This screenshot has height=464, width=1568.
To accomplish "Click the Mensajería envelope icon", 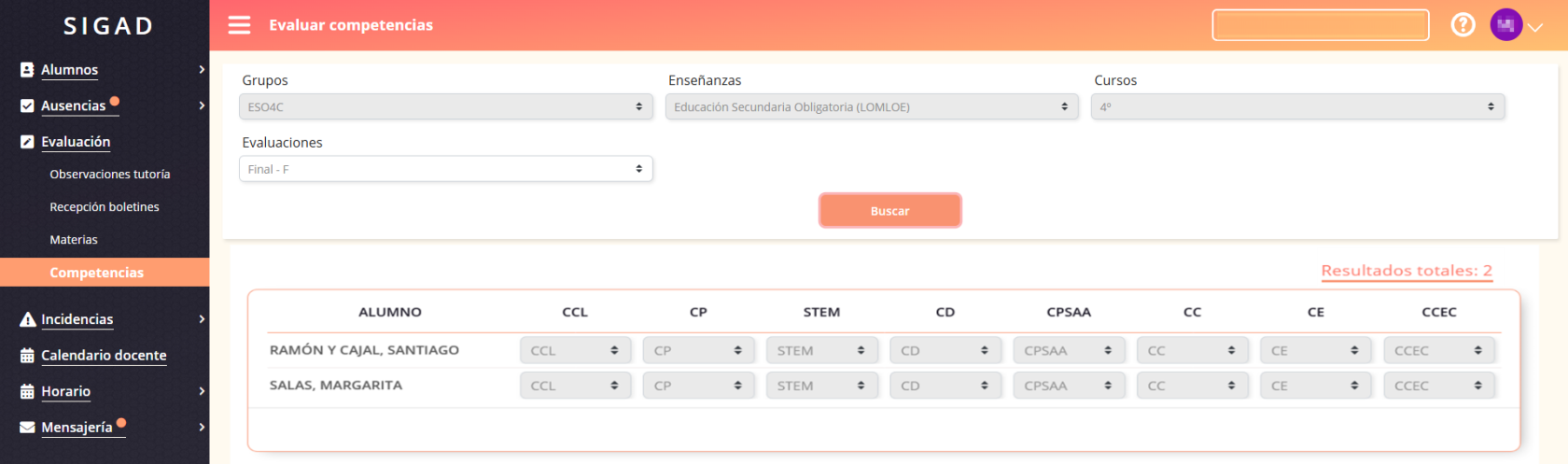I will pyautogui.click(x=27, y=428).
